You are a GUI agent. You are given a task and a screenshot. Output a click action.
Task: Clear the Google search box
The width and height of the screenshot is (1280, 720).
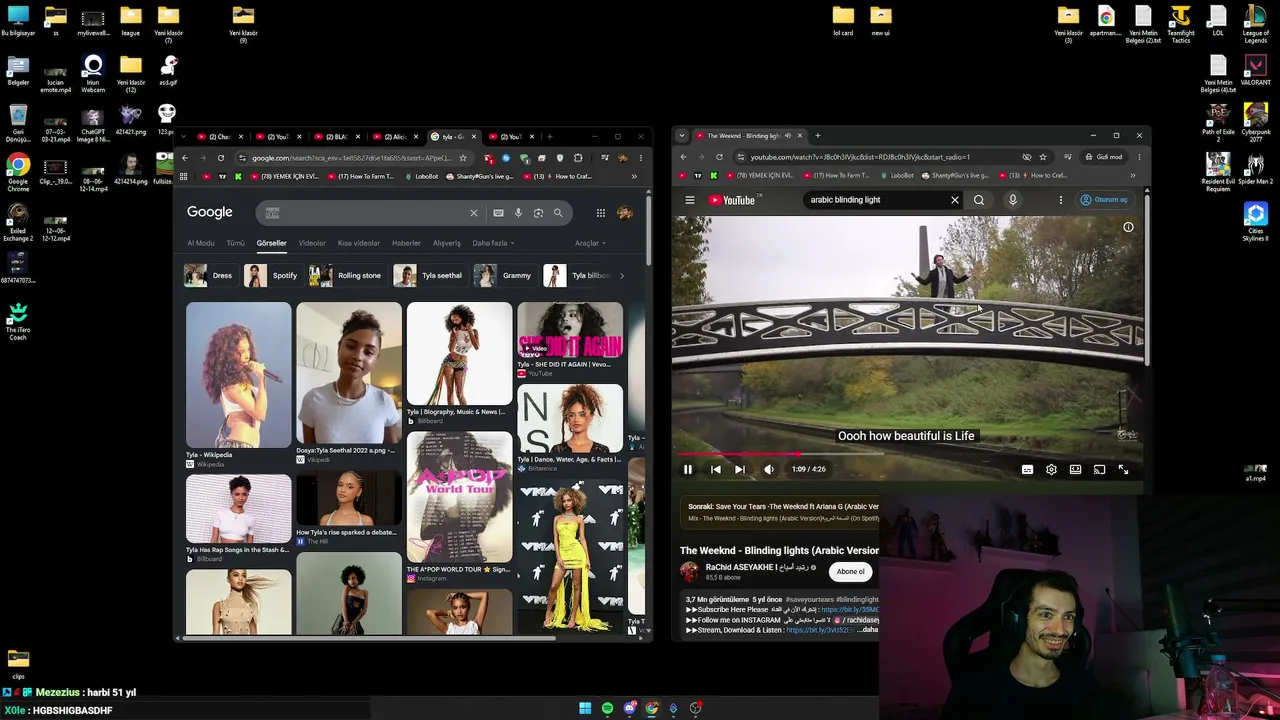(x=474, y=213)
